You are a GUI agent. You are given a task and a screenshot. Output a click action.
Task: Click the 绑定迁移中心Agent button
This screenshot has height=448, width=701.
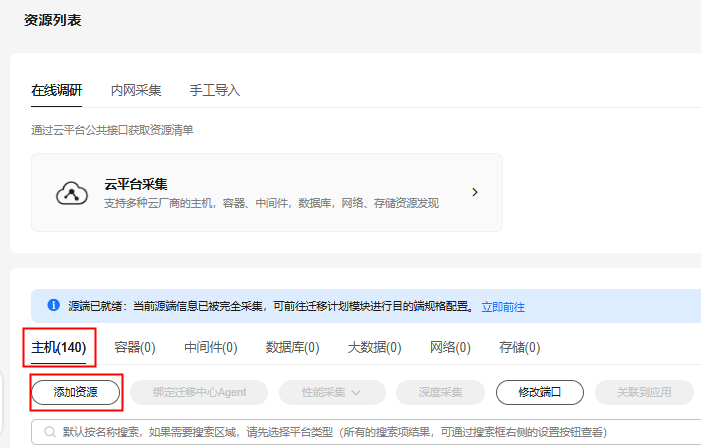point(199,392)
